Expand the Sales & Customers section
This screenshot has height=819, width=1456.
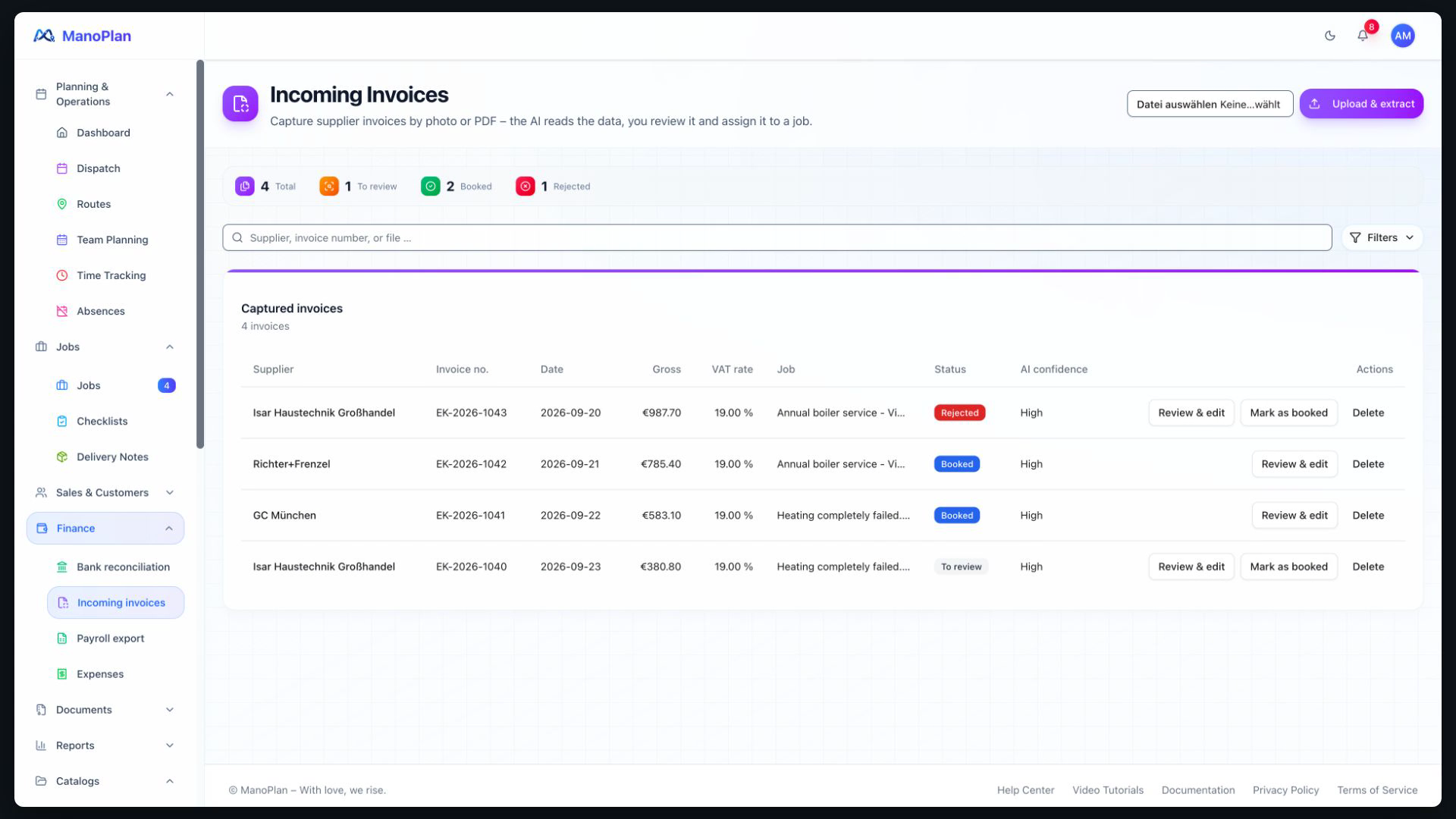coord(170,493)
